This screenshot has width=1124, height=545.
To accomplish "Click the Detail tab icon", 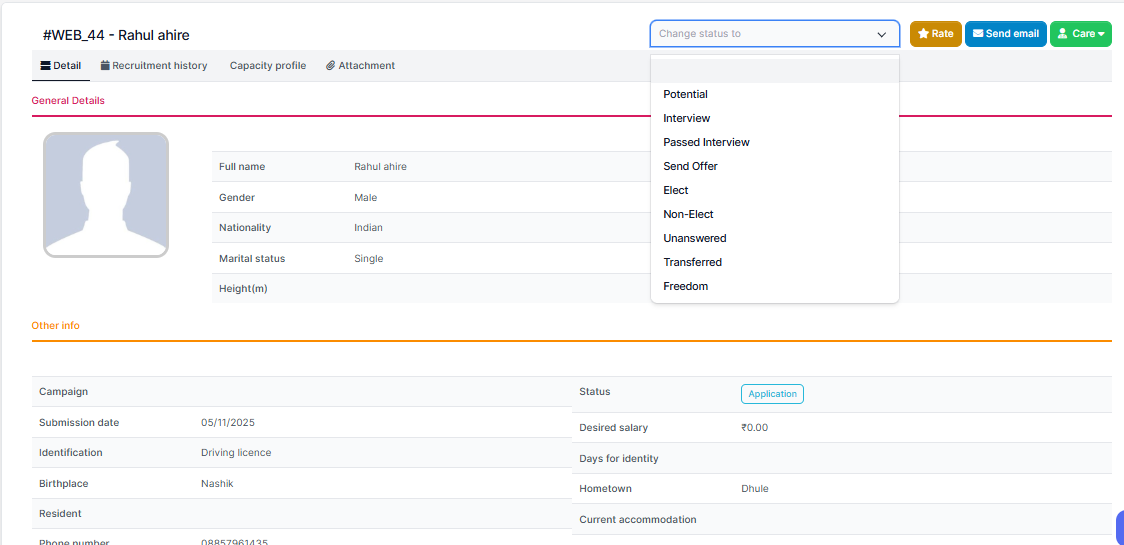I will tap(45, 66).
